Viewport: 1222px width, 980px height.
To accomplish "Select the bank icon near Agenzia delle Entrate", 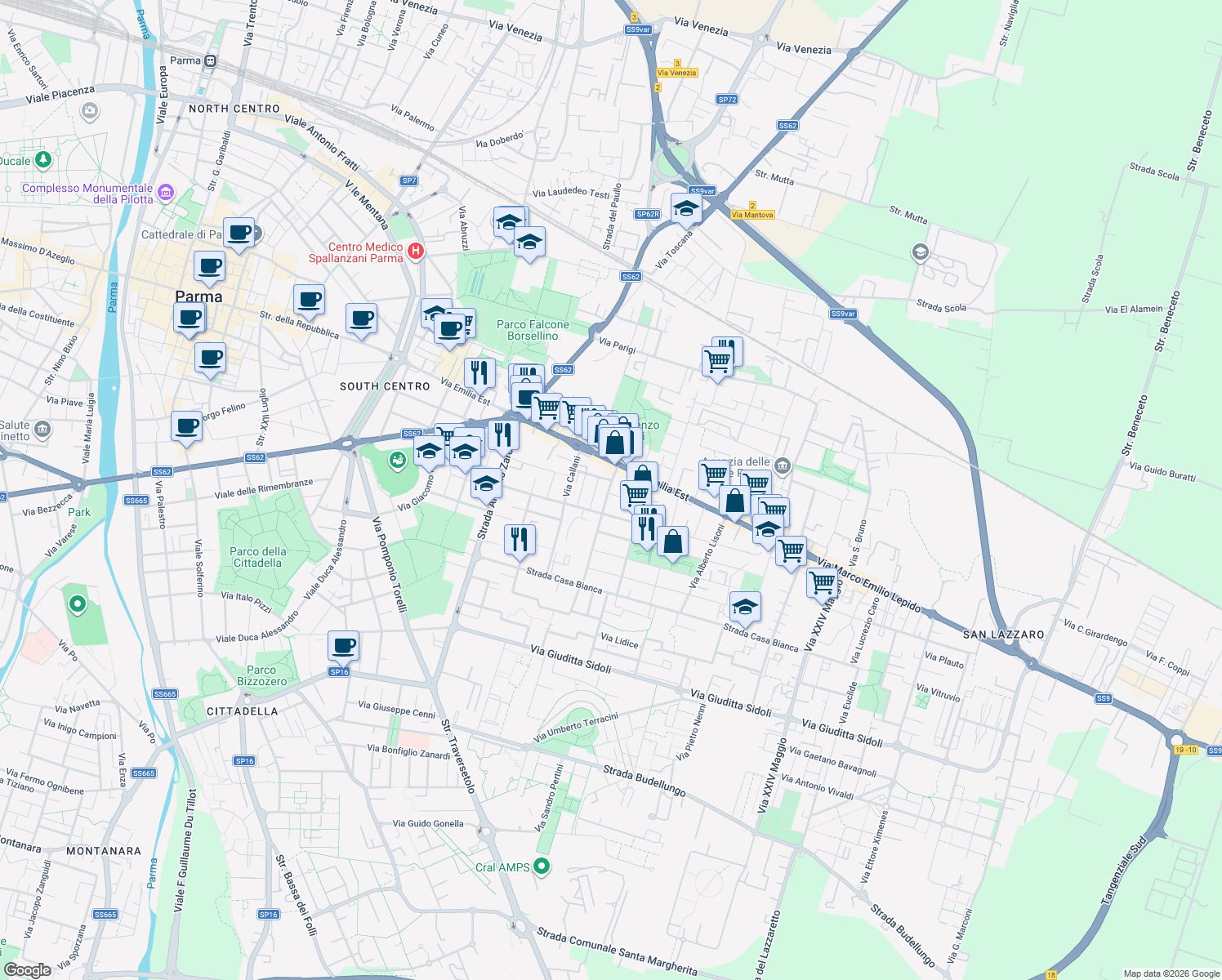I will click(x=783, y=465).
